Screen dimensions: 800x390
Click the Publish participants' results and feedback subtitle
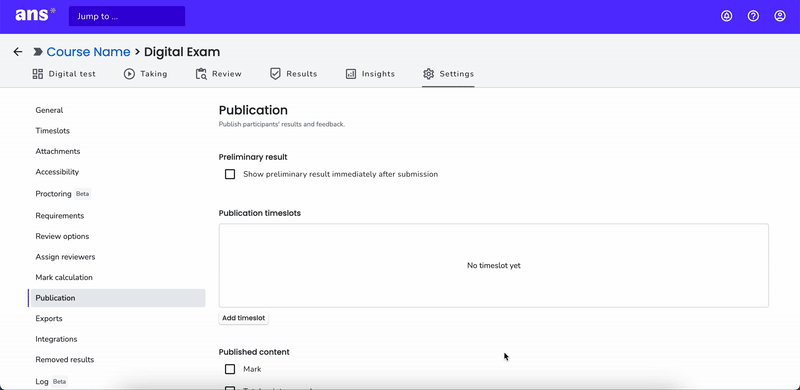[282, 124]
